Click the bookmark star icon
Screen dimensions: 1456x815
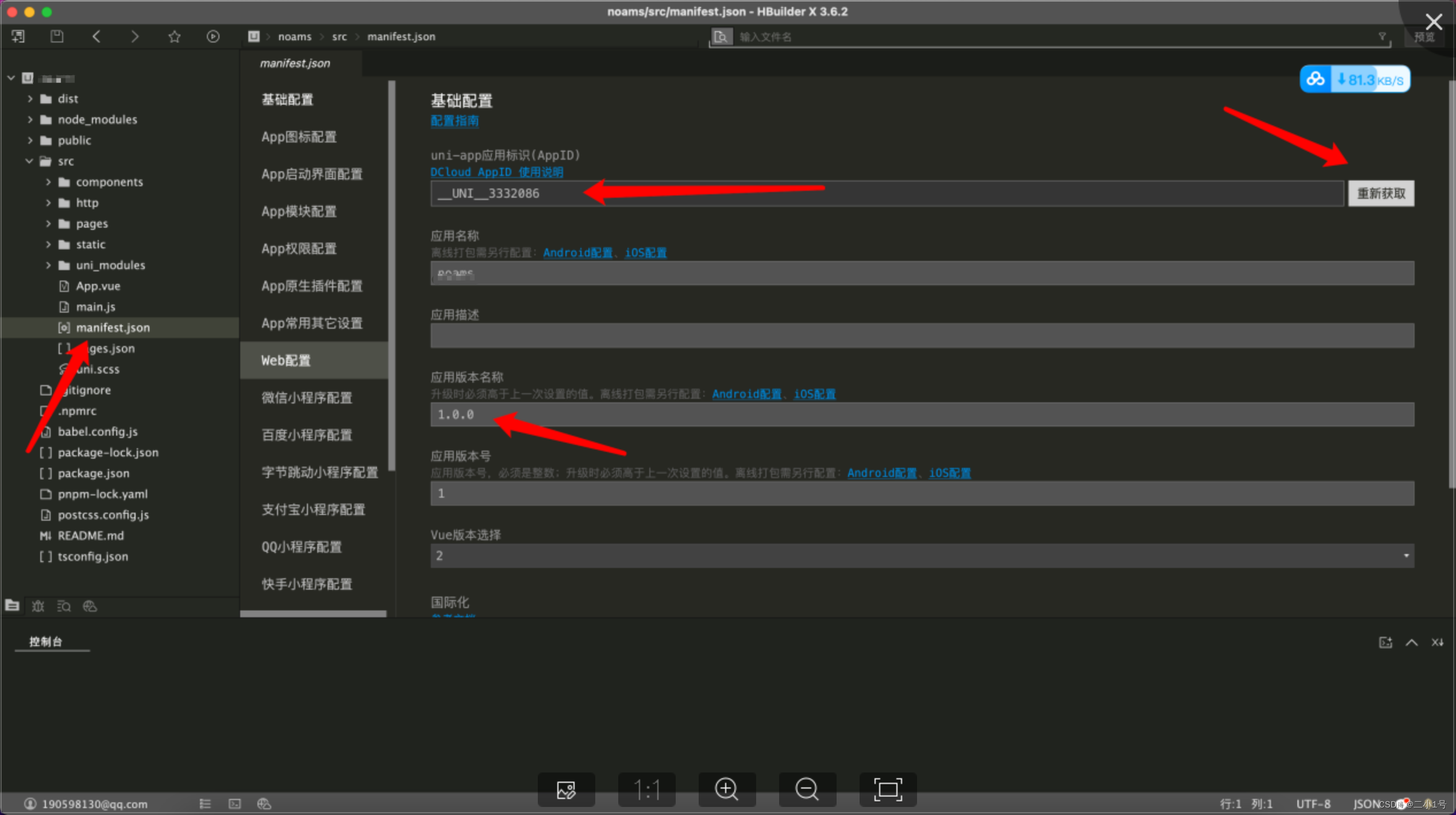pyautogui.click(x=174, y=37)
